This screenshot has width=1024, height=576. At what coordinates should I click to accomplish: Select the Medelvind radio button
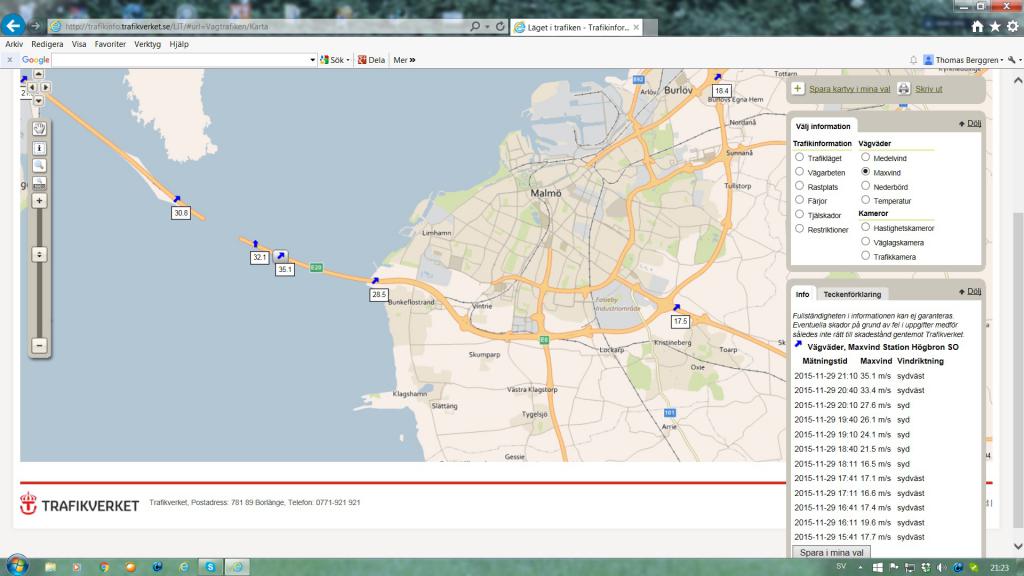coord(865,157)
